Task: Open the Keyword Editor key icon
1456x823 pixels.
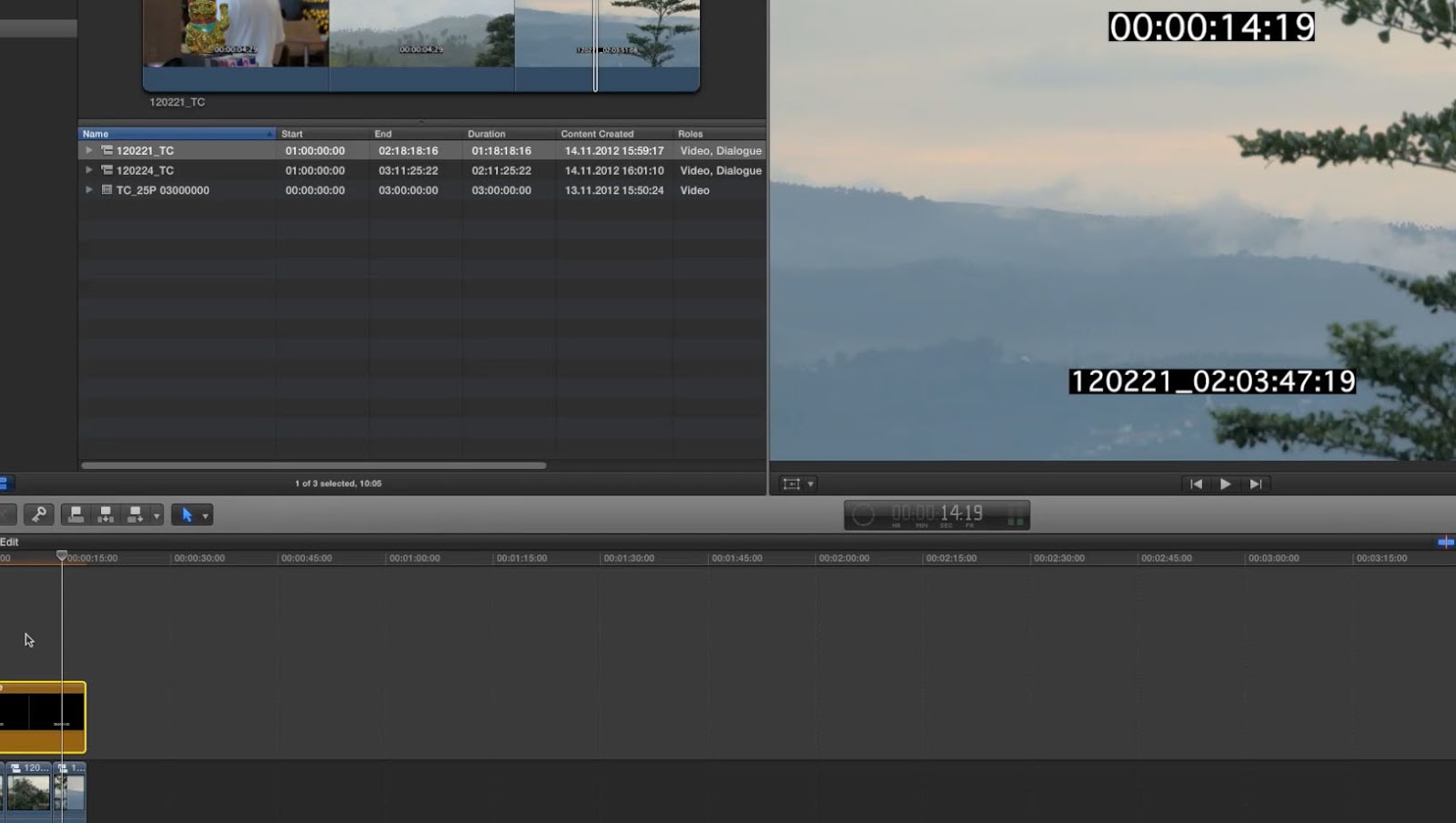Action: pos(38,514)
